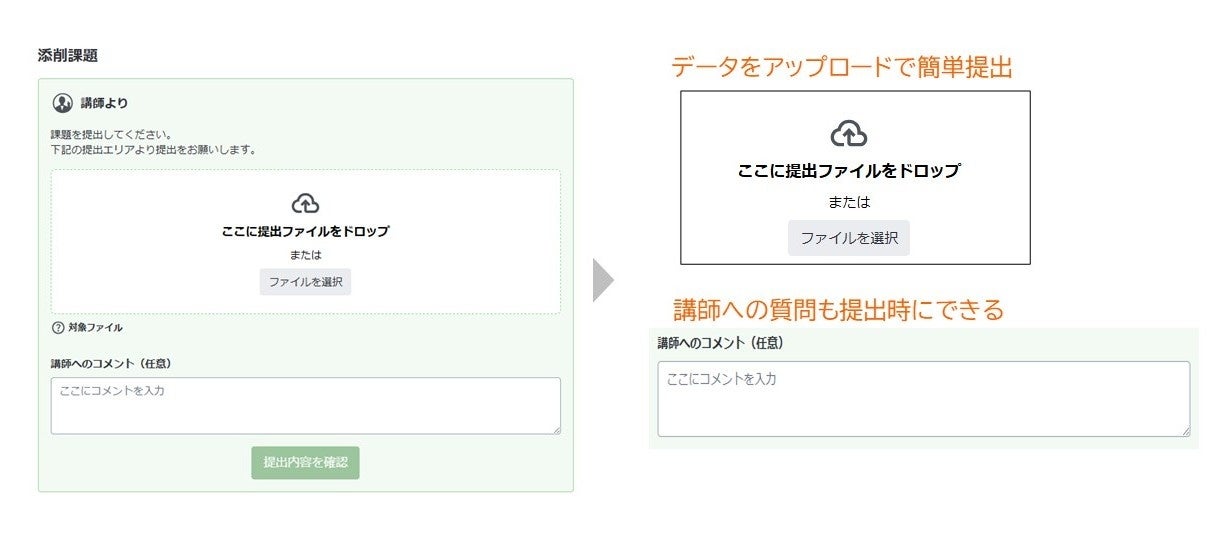Click the 添削課題 heading
Viewport: 1211px width, 539px height.
click(x=68, y=56)
